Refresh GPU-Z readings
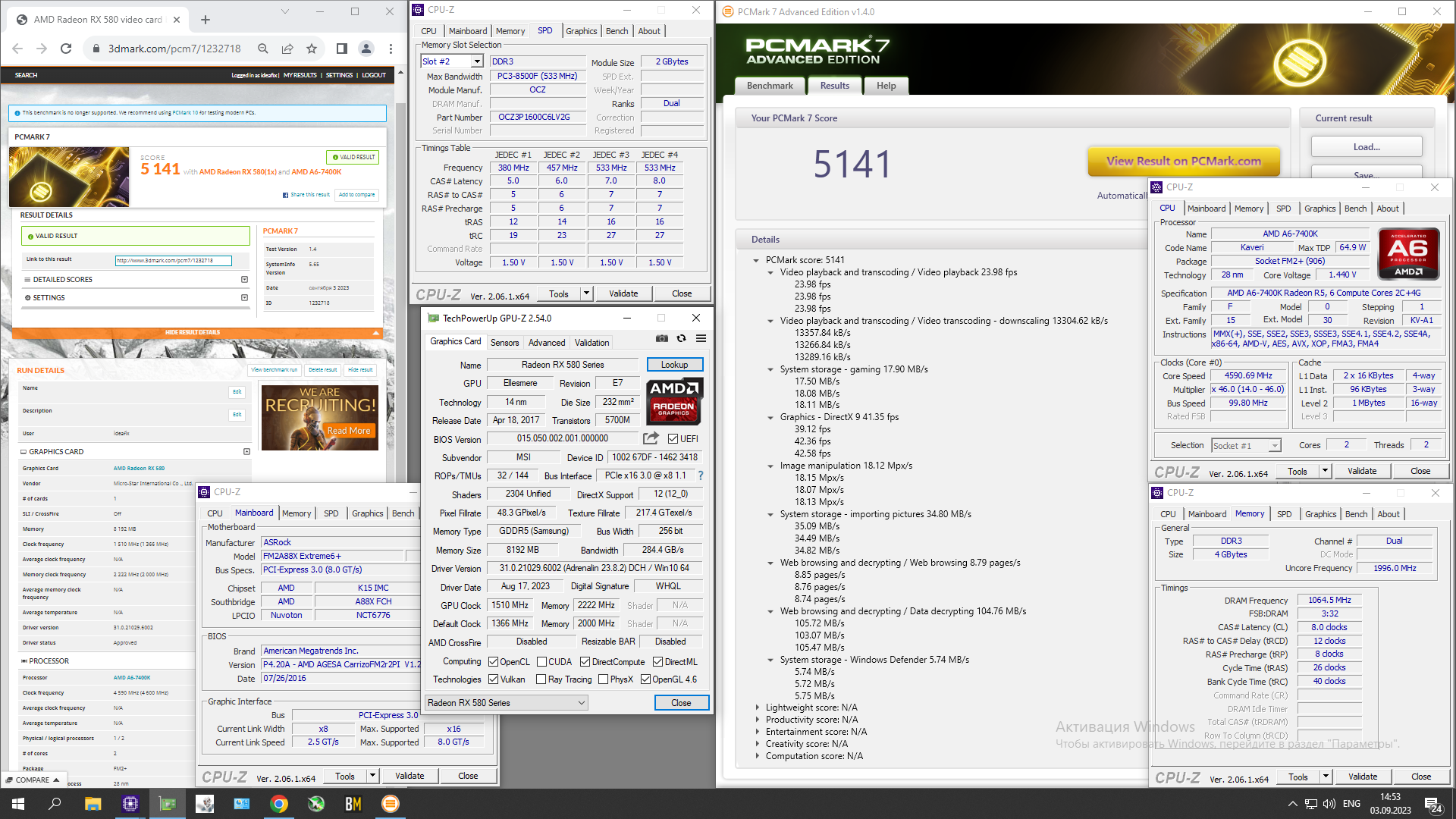The height and width of the screenshot is (819, 1456). coord(682,338)
